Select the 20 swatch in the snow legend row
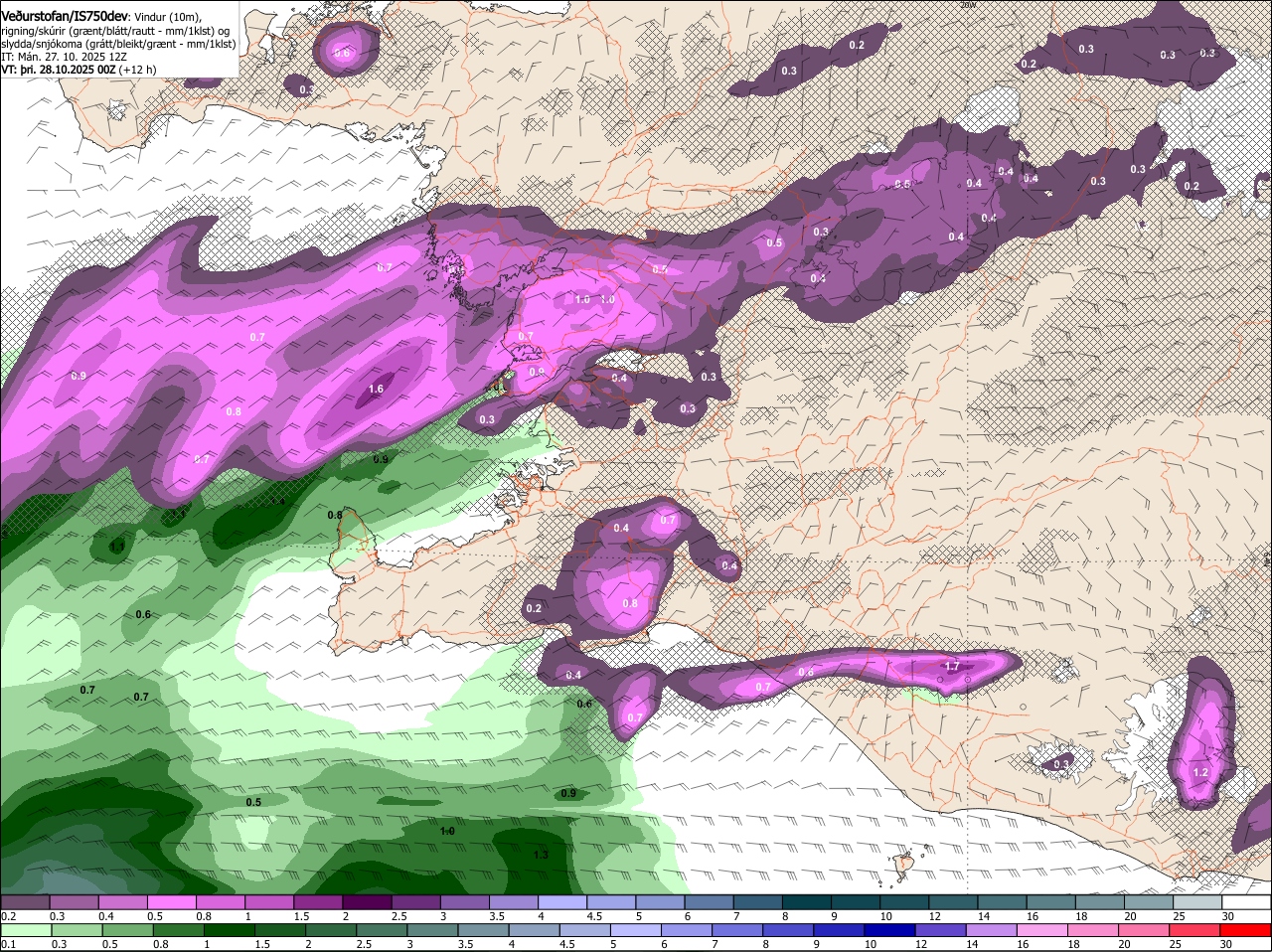The height and width of the screenshot is (952, 1272). (x=1149, y=902)
